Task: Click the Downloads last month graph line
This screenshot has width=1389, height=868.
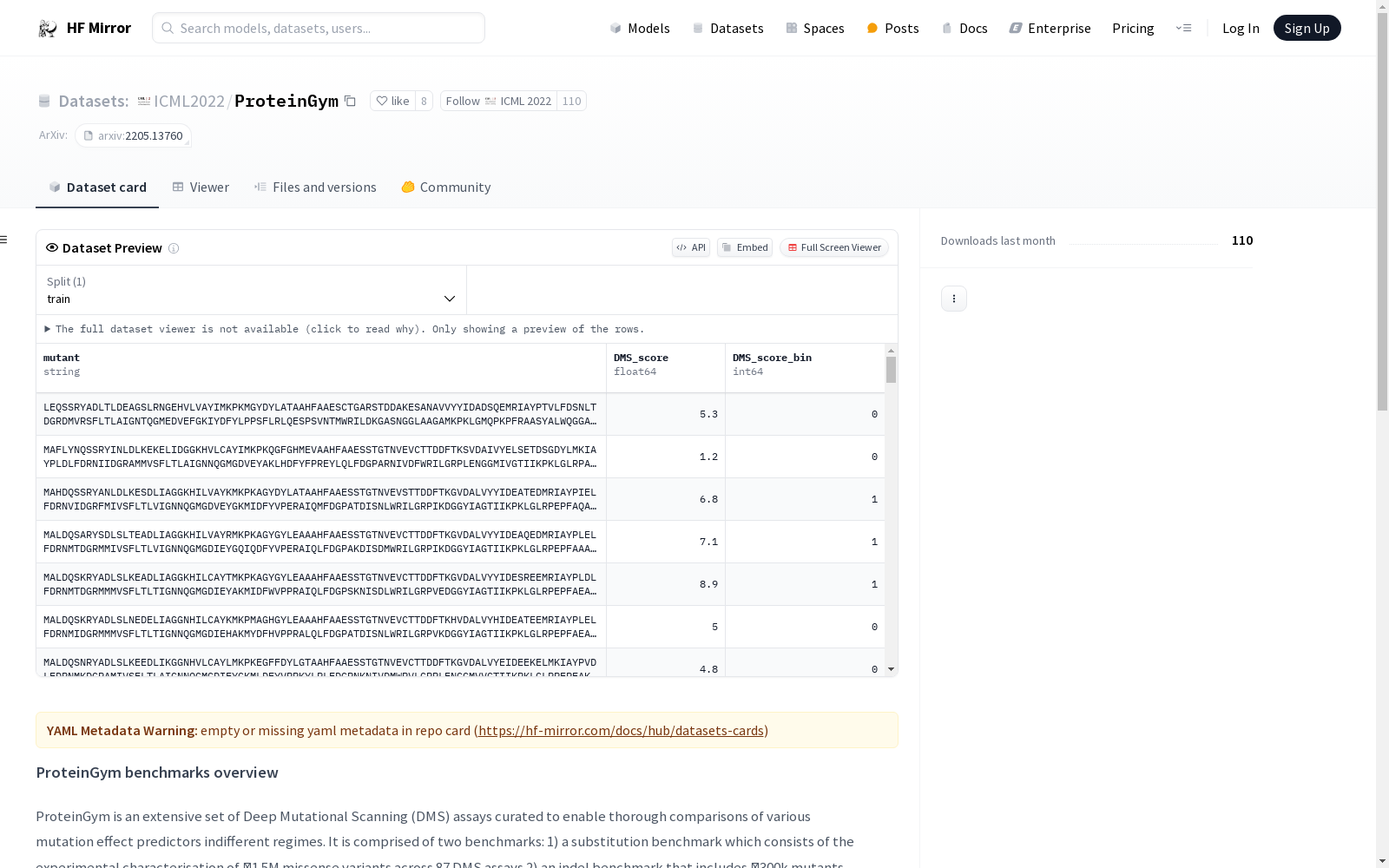Action: 1143,243
